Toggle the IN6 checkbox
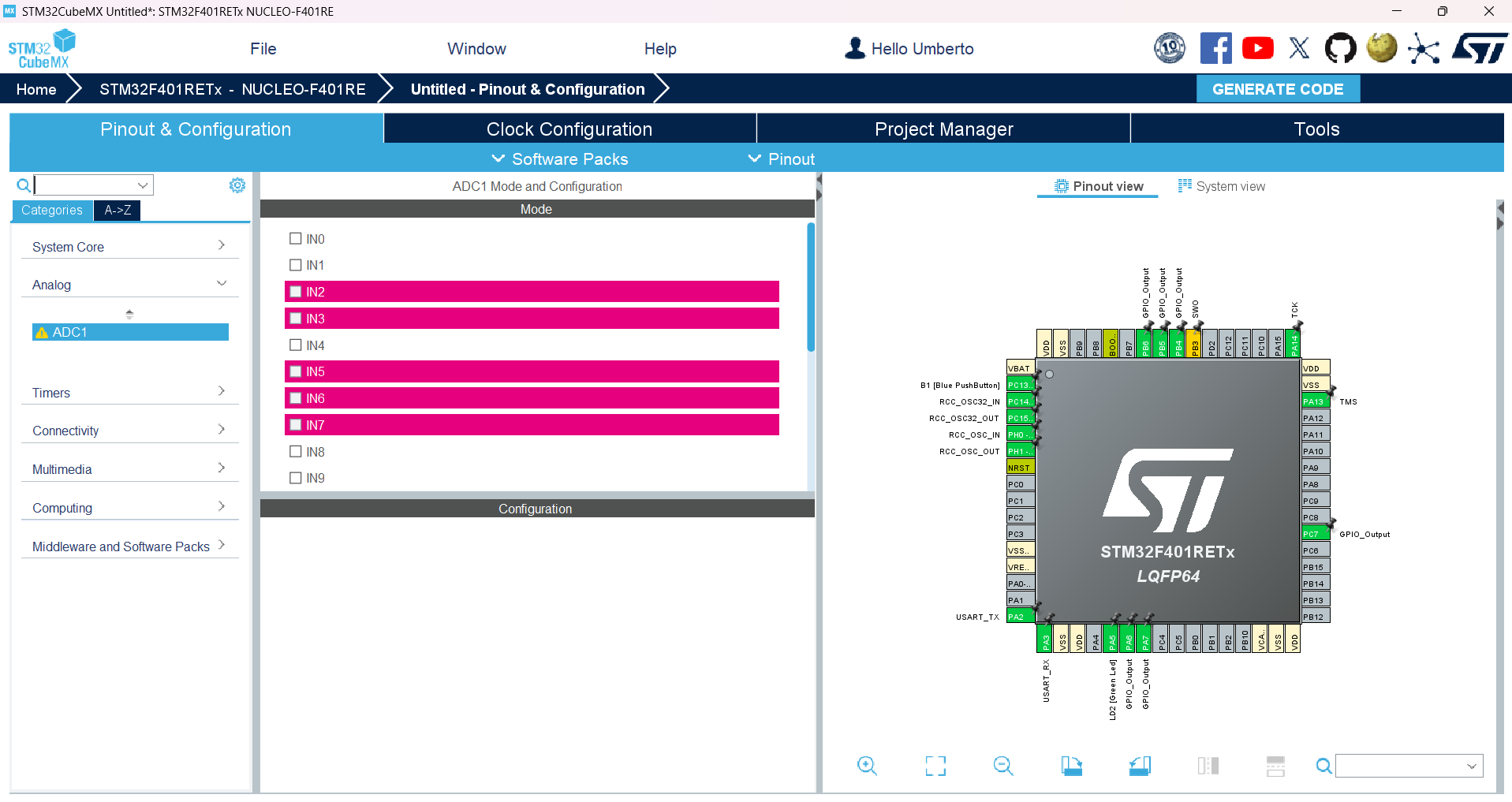The width and height of the screenshot is (1512, 802). click(x=296, y=398)
